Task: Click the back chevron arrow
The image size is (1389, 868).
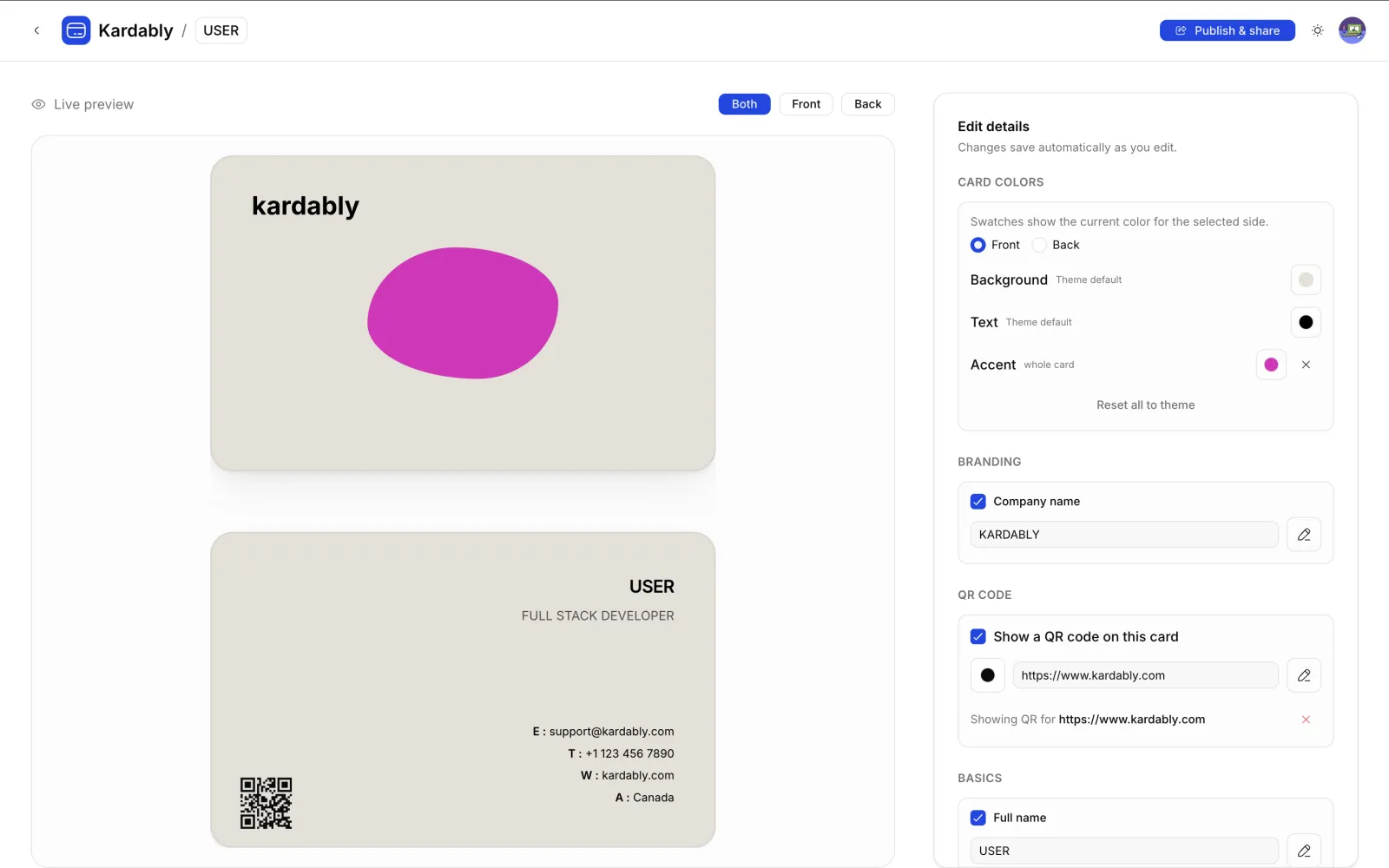Action: coord(36,30)
